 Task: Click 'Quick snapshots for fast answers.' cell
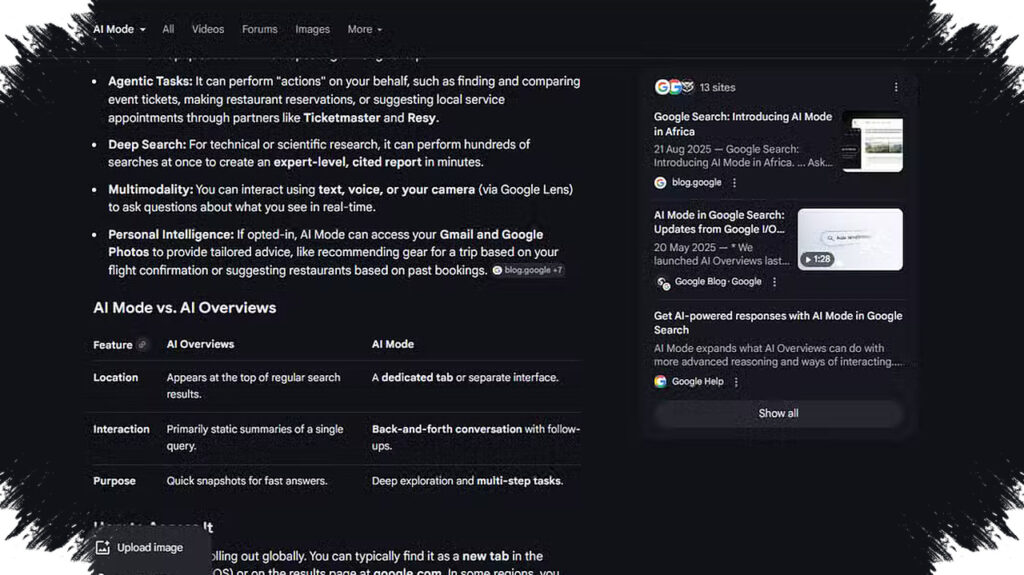[x=247, y=481]
